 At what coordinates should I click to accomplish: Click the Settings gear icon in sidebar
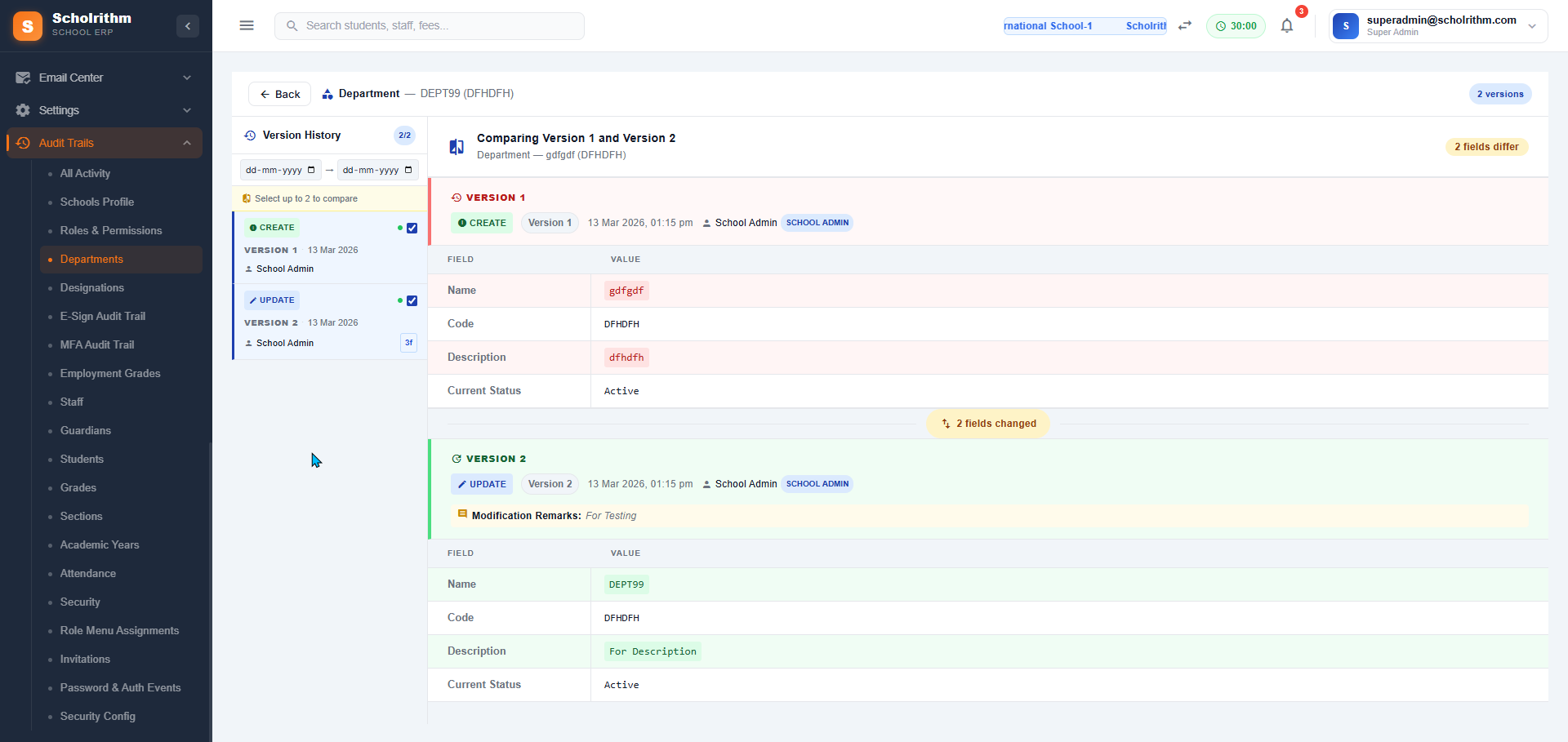tap(24, 110)
